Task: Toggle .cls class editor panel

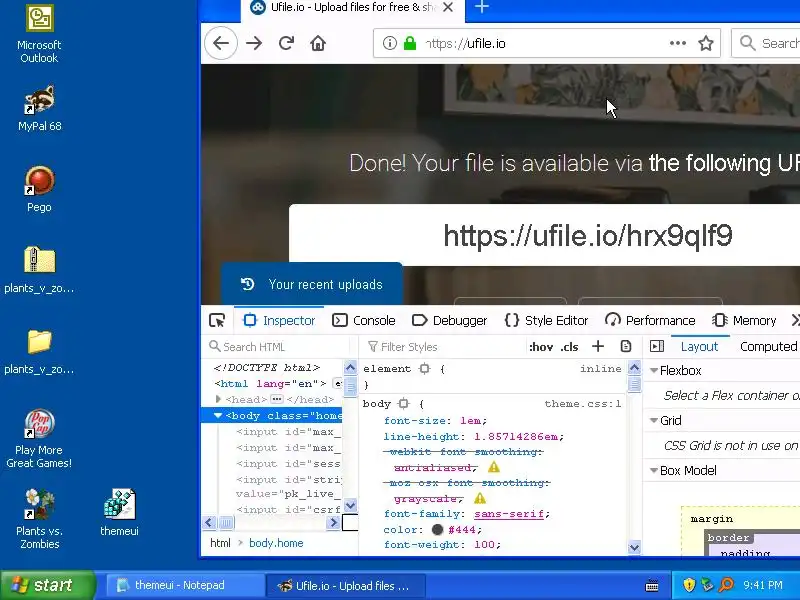Action: (569, 347)
